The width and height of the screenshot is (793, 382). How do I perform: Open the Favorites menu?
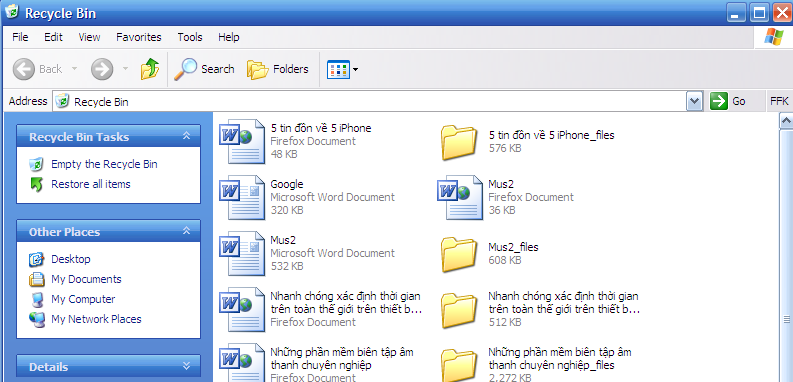(139, 37)
